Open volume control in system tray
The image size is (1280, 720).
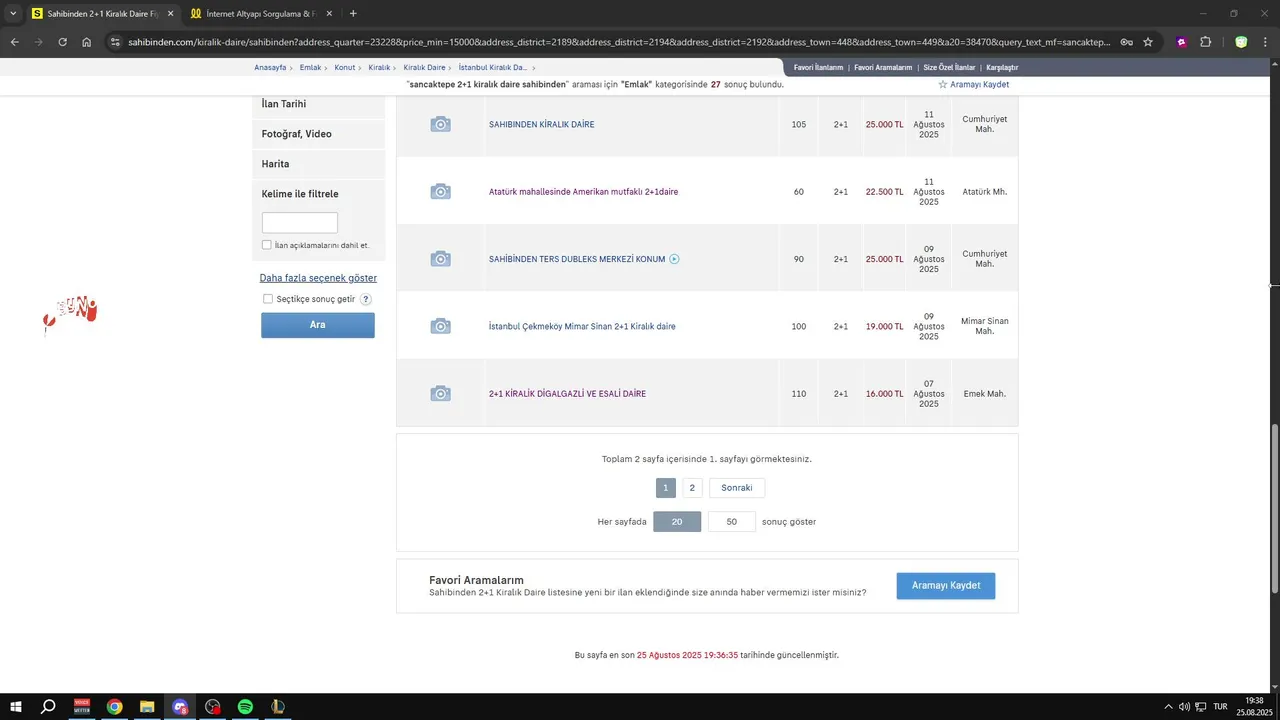tap(1184, 707)
